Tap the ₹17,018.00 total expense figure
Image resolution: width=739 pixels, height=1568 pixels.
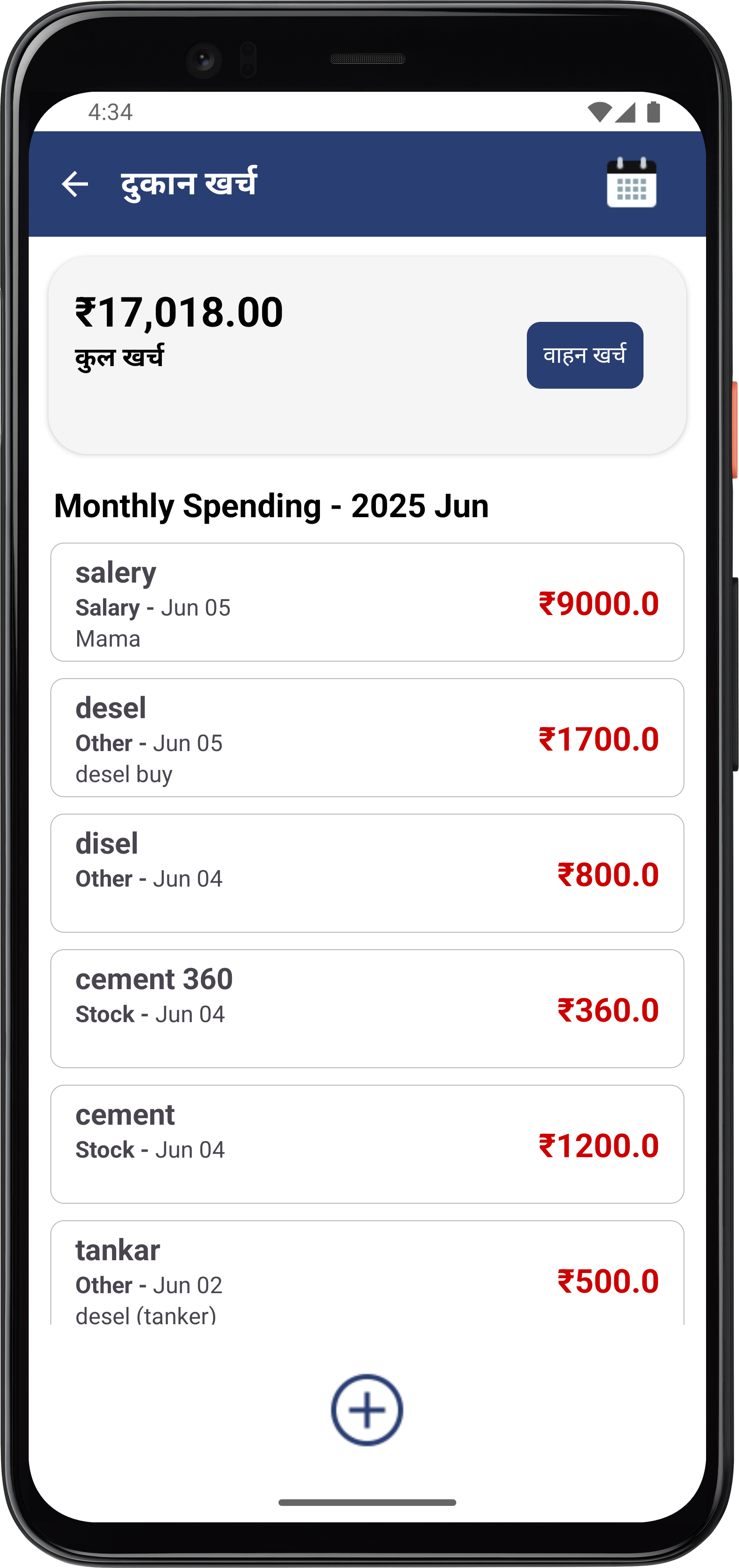click(x=179, y=312)
